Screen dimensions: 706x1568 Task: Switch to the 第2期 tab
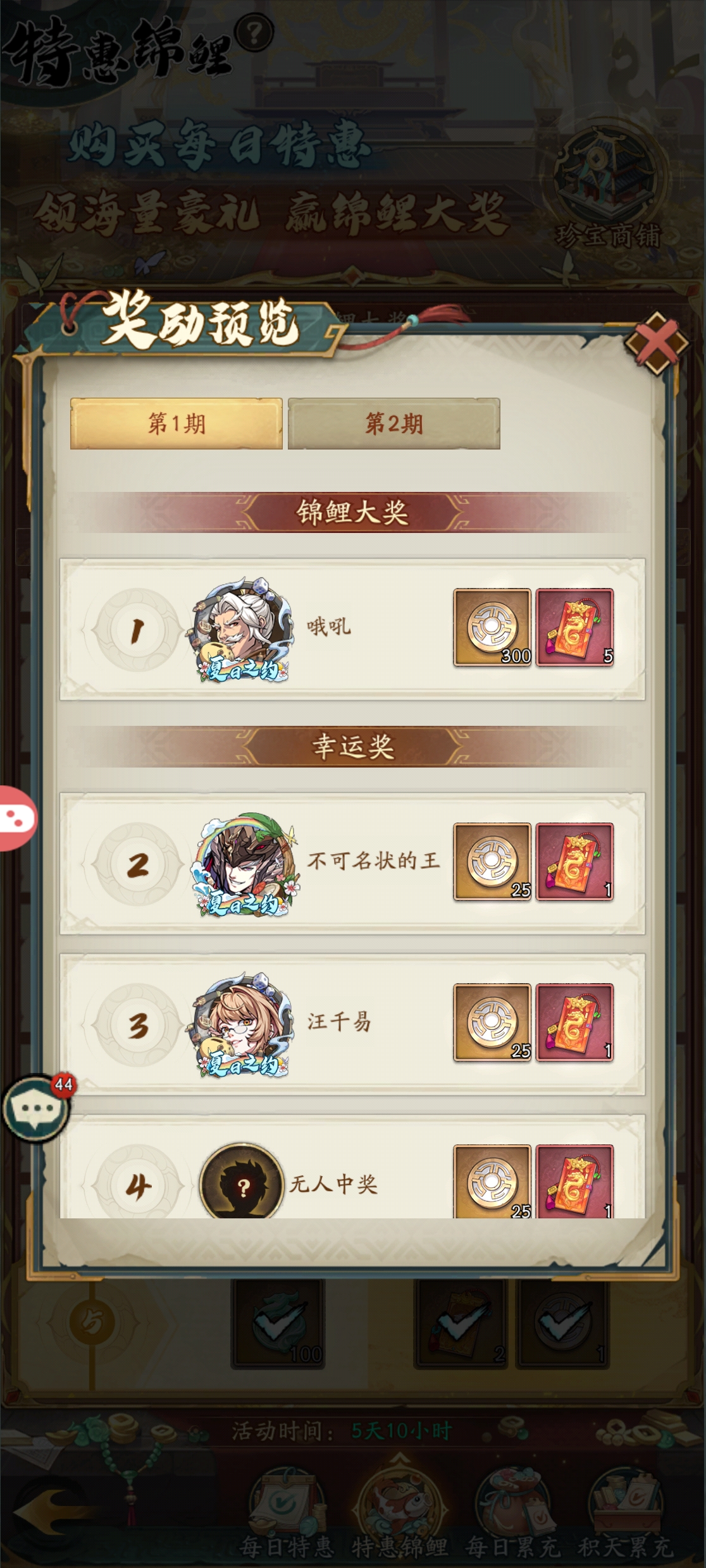pos(393,424)
